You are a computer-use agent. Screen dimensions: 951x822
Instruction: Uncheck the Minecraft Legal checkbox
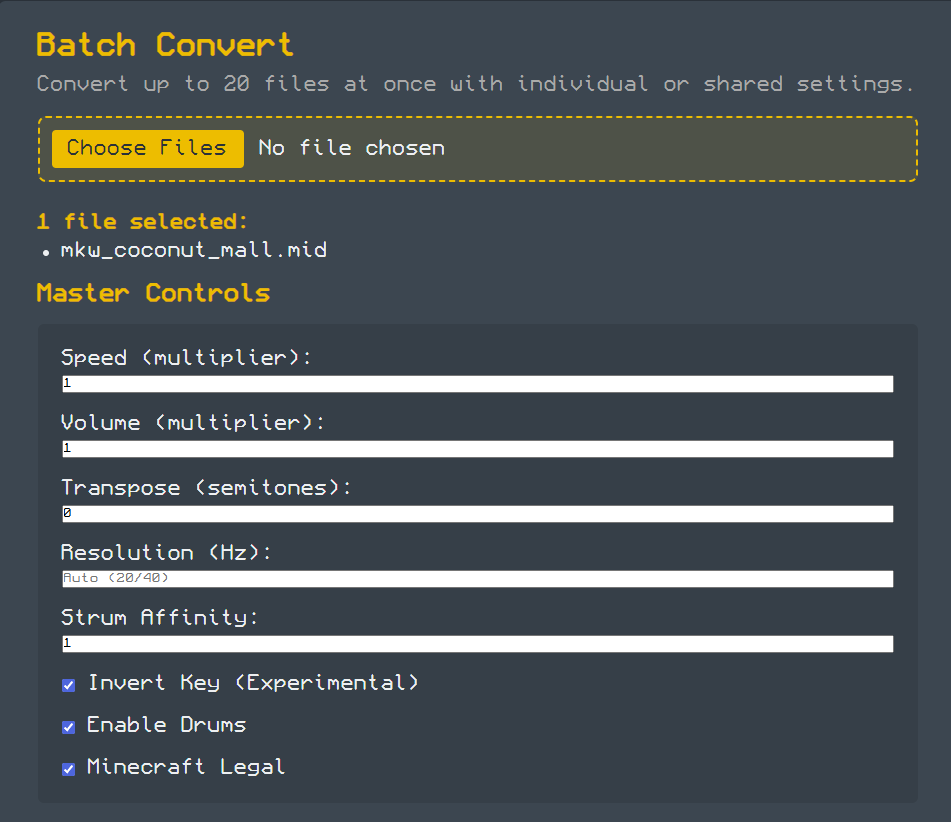(68, 769)
